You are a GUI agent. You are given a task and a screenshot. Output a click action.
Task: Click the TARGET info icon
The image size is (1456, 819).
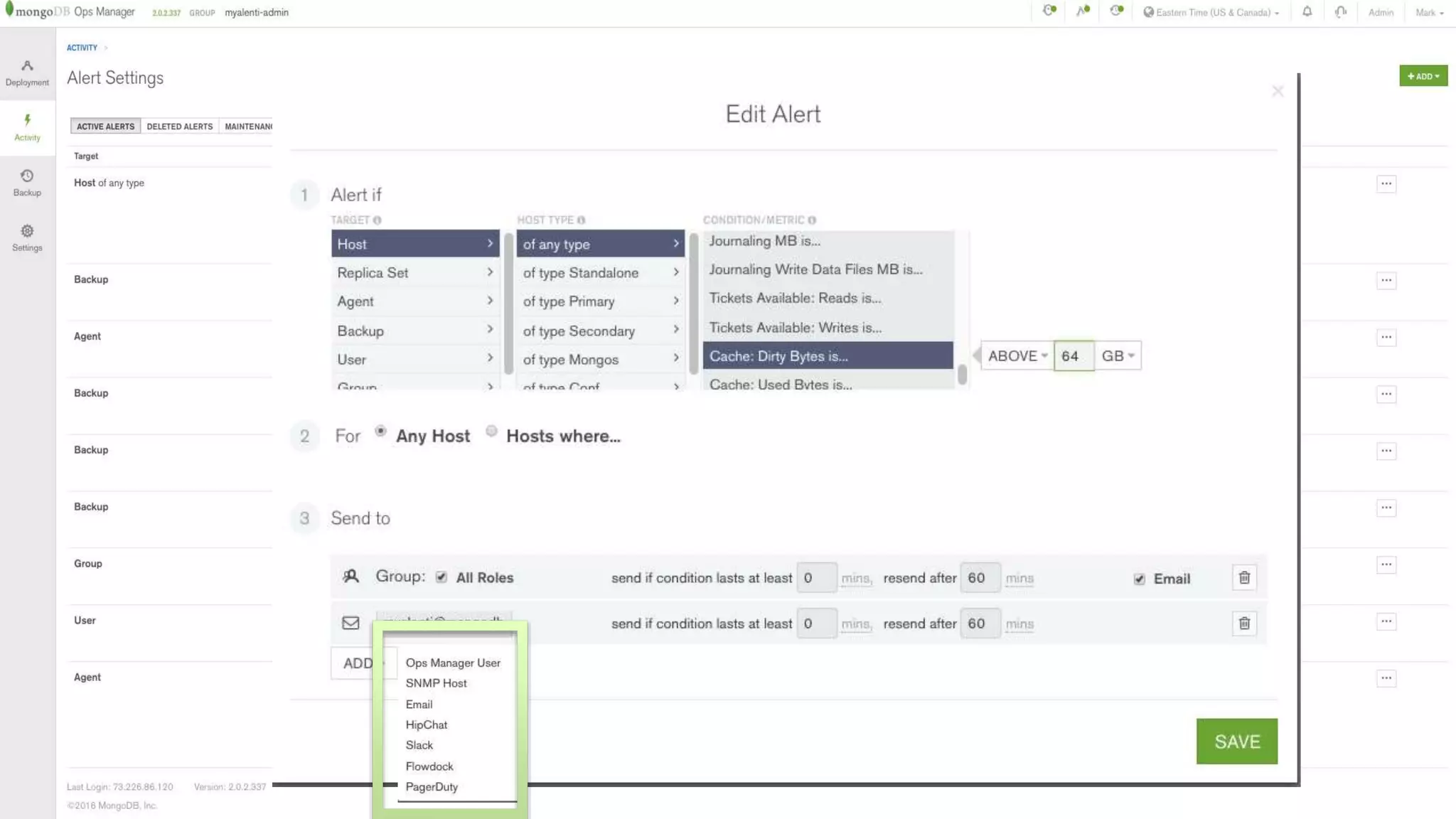click(x=378, y=220)
